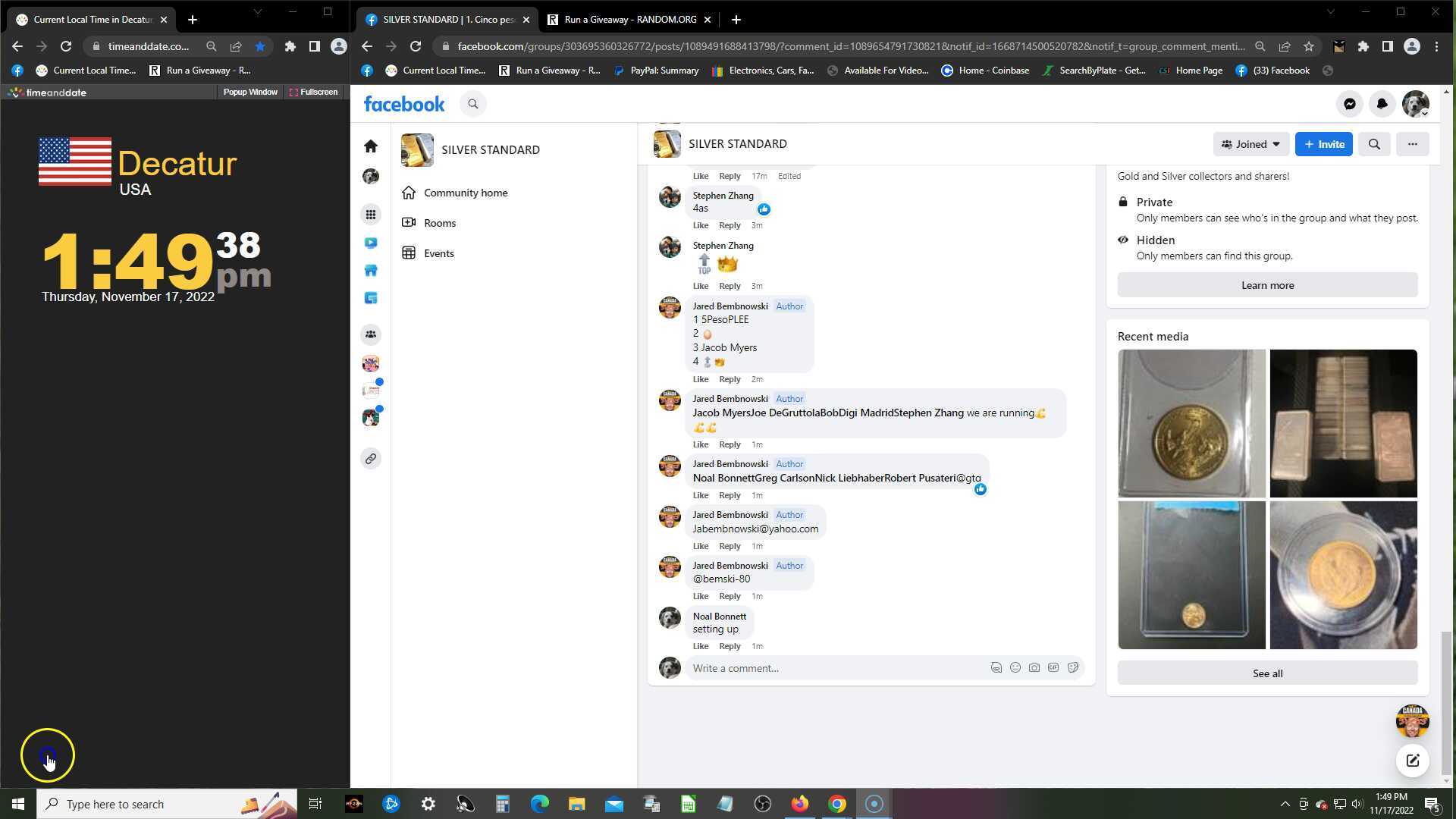Search within SILVER STANDARD group
1456x819 pixels.
point(1374,144)
